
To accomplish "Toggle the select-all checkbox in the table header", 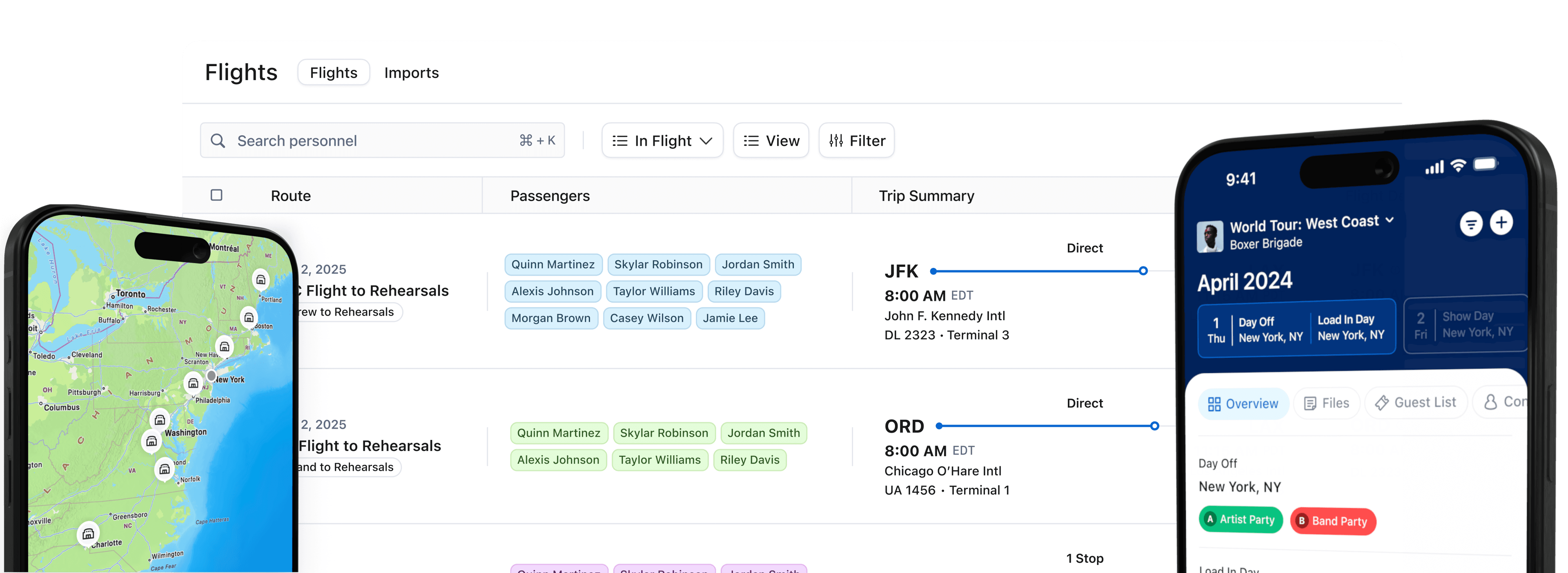I will [216, 195].
